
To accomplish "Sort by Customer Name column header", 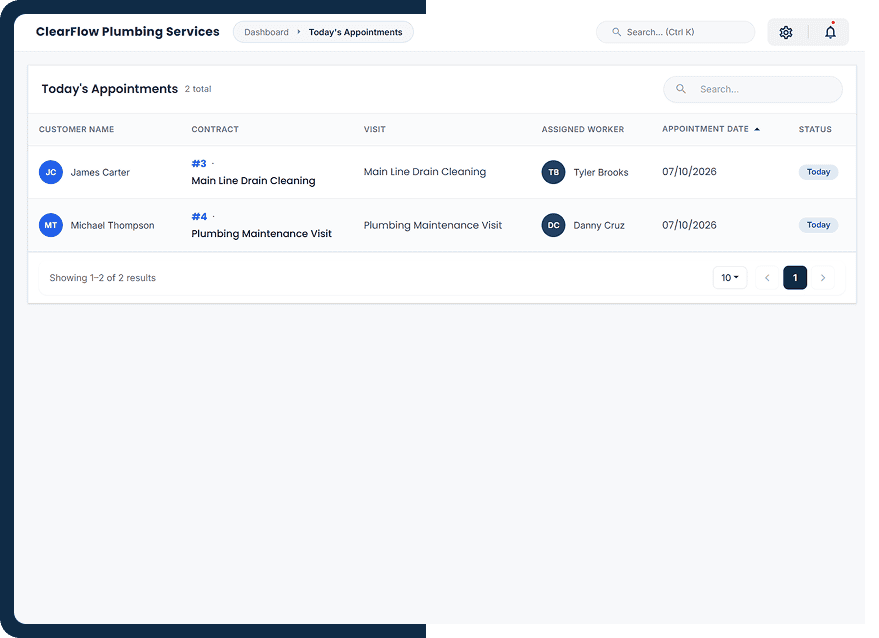I will [x=76, y=130].
